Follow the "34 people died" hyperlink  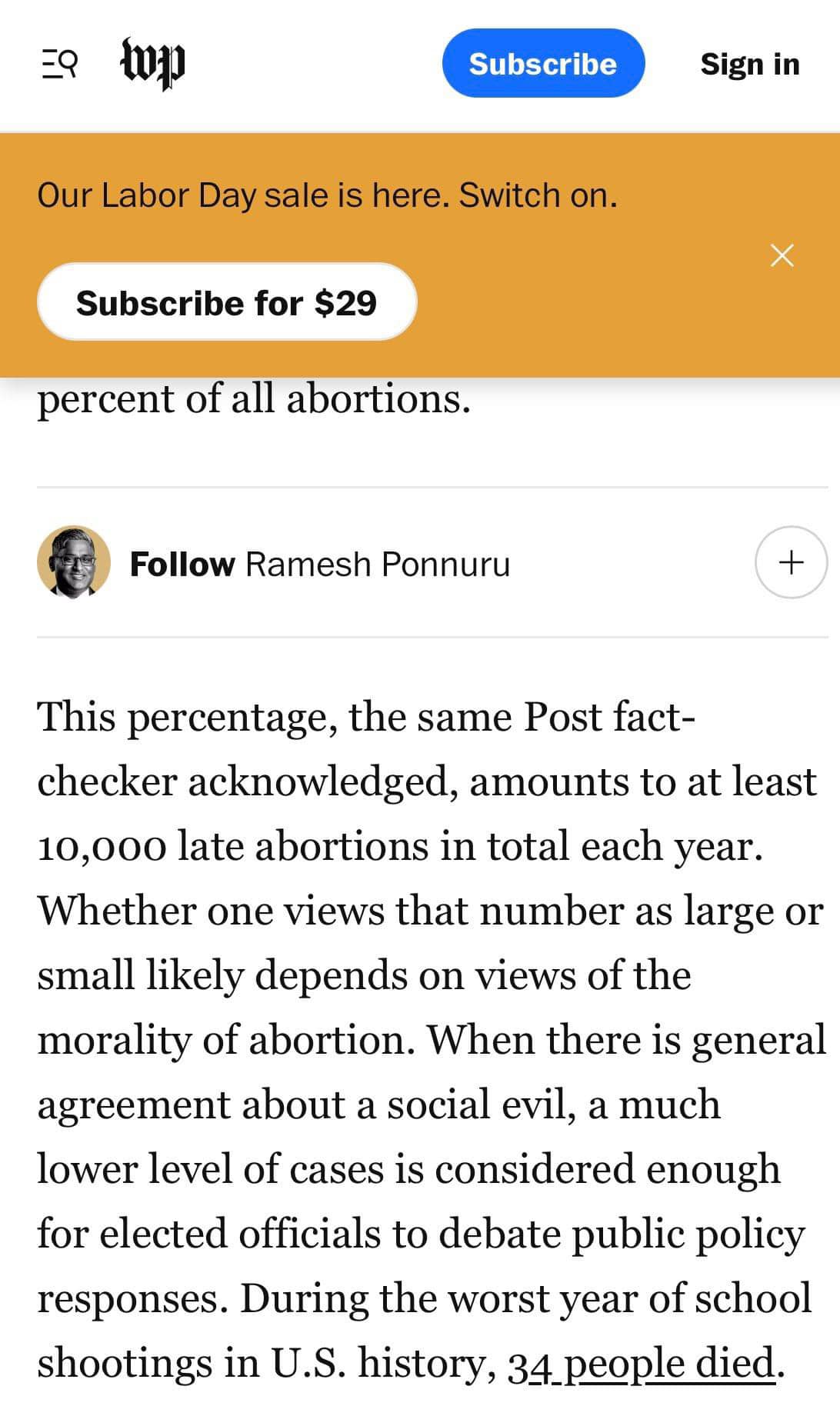[641, 1363]
